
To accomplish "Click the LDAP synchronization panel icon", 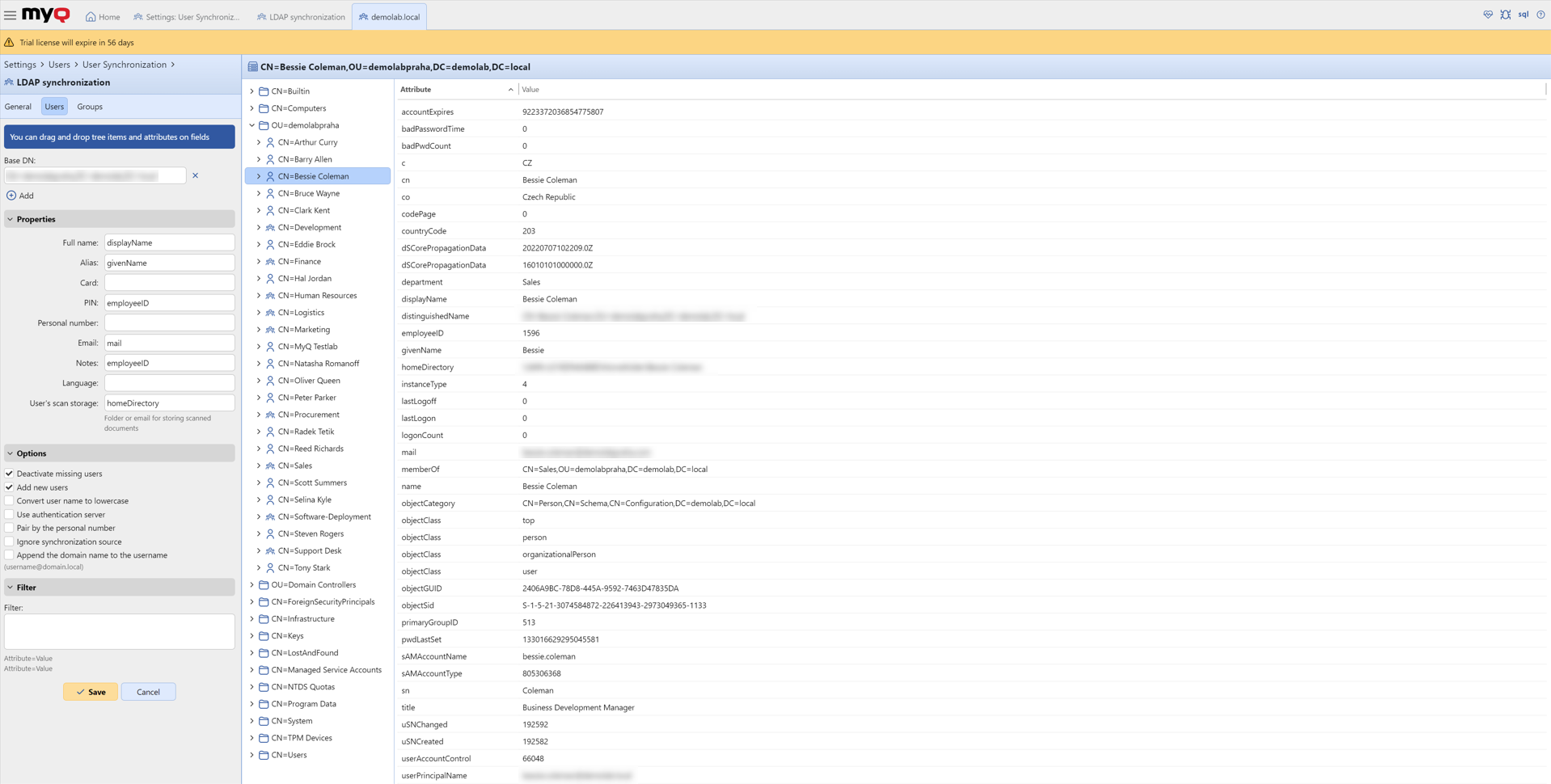I will coord(9,82).
